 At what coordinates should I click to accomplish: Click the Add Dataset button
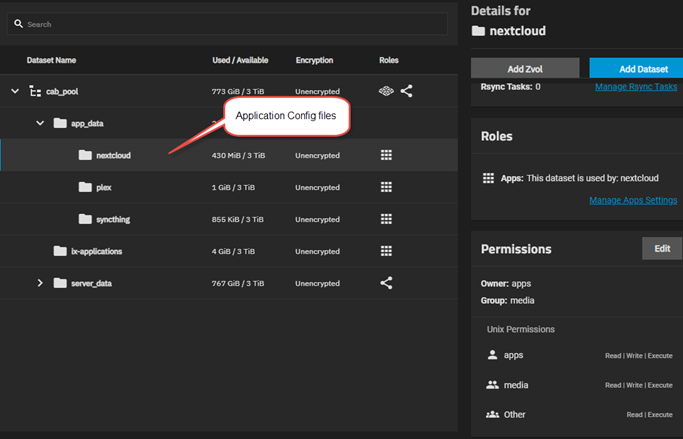tap(636, 69)
